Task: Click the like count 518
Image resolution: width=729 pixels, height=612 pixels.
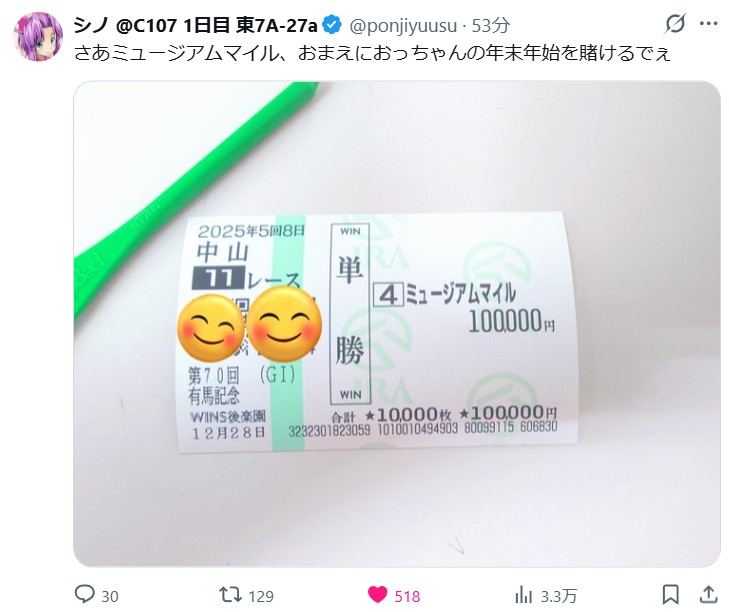Action: click(x=407, y=596)
